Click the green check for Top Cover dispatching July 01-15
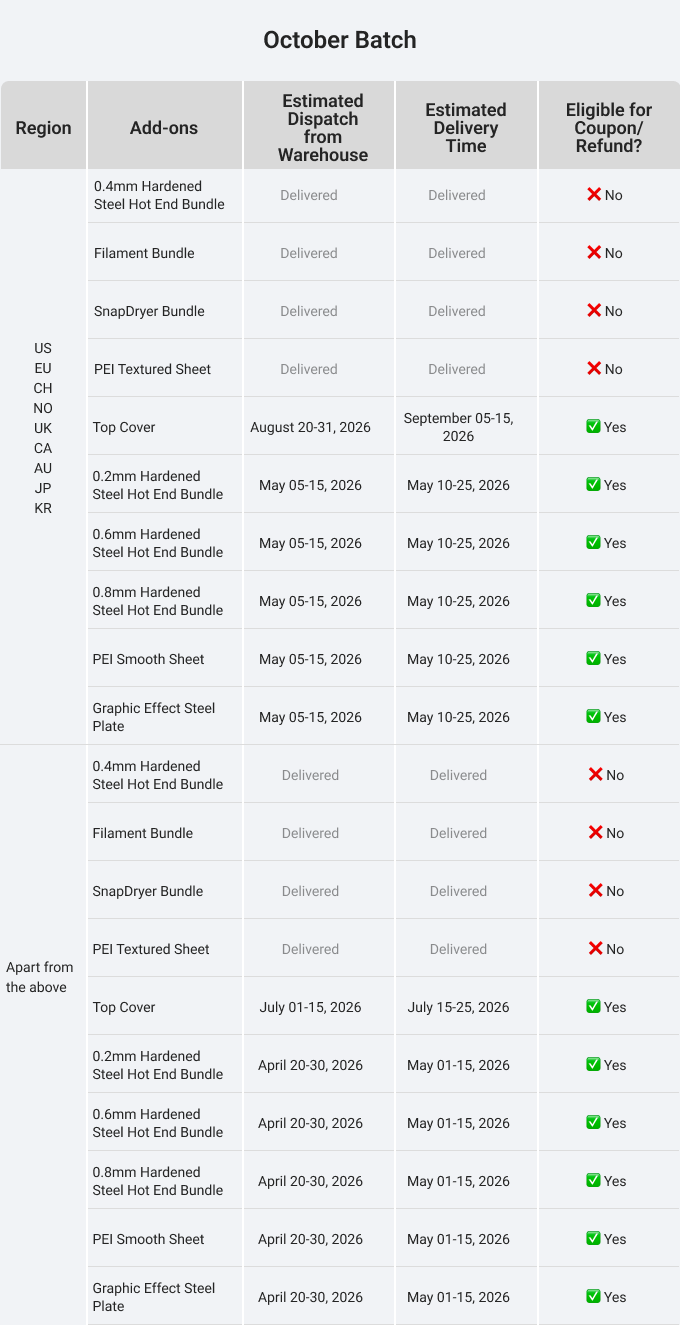Image resolution: width=680 pixels, height=1325 pixels. [x=593, y=1007]
